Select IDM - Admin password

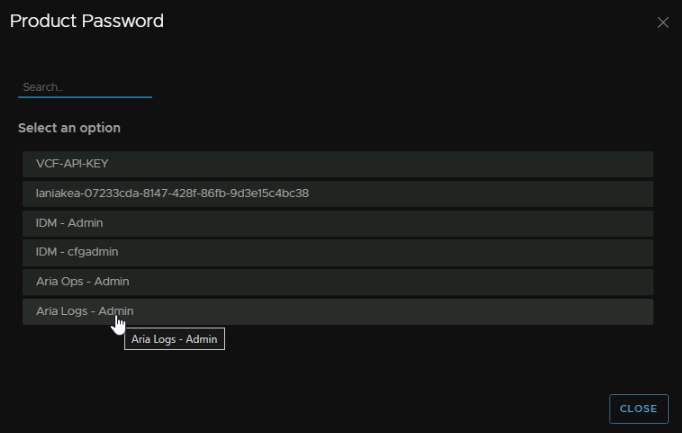[338, 223]
